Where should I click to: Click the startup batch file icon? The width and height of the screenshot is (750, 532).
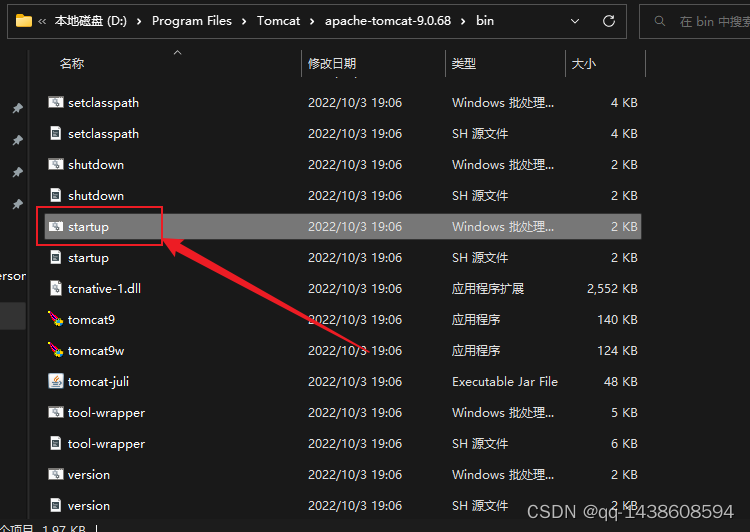(x=55, y=226)
